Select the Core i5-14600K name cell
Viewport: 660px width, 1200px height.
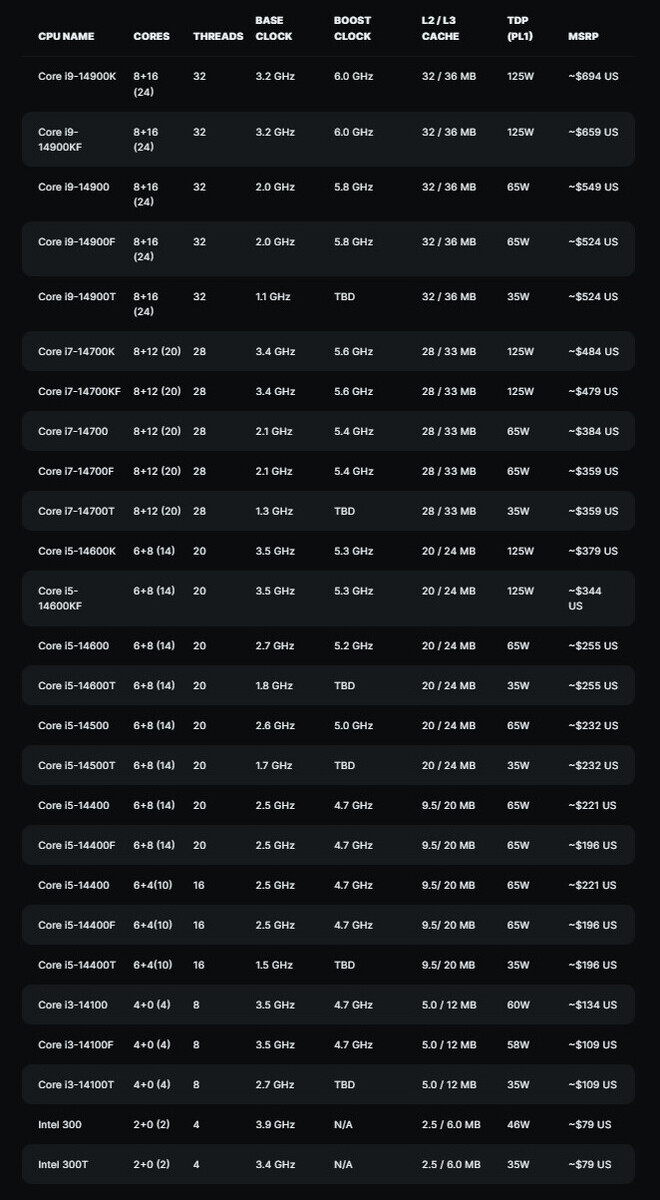click(x=76, y=551)
